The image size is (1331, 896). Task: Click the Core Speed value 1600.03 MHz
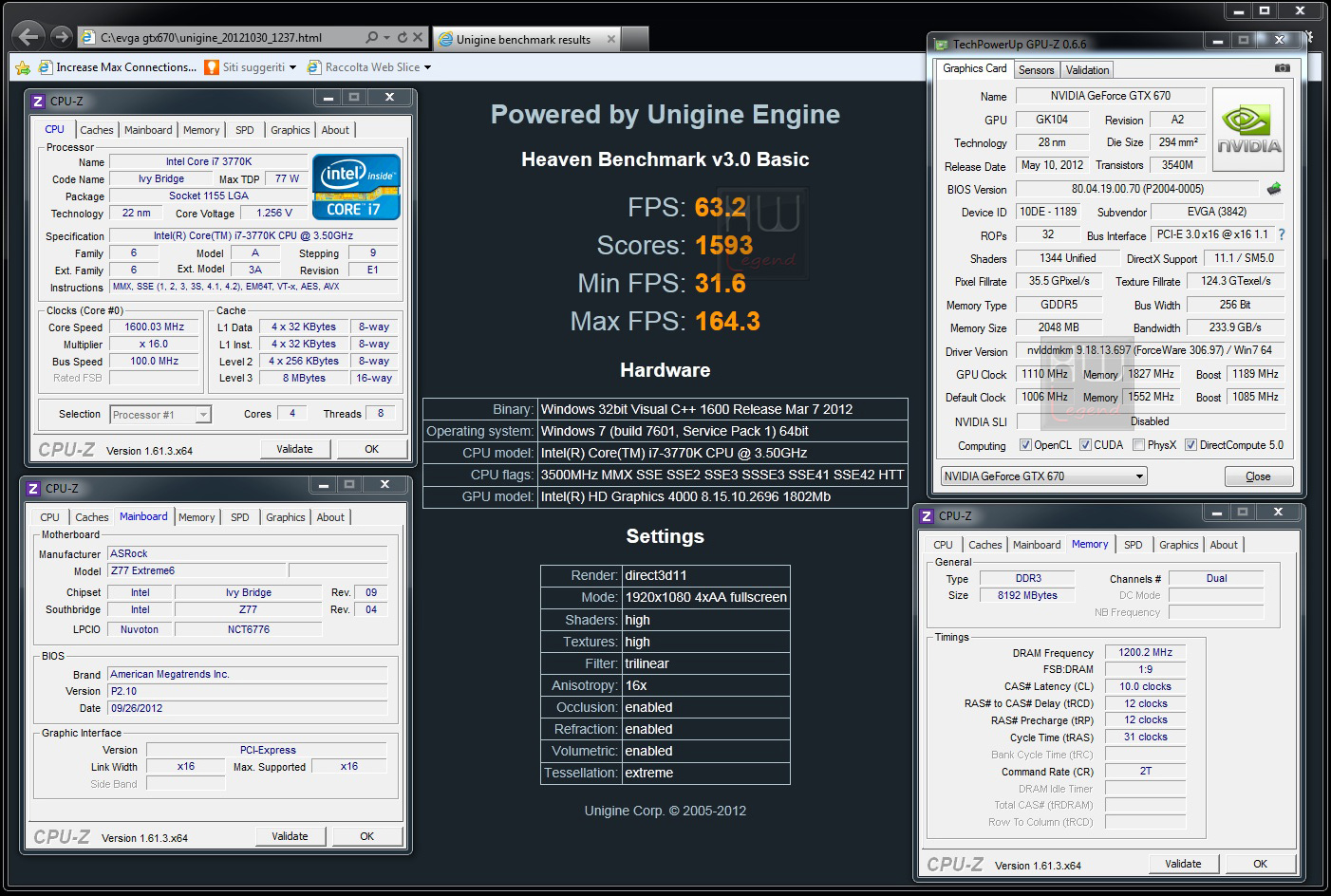155,327
